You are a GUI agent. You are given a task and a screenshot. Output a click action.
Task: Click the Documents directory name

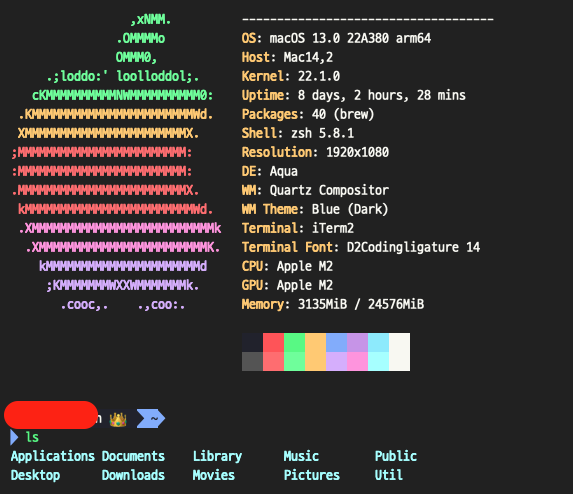133,456
